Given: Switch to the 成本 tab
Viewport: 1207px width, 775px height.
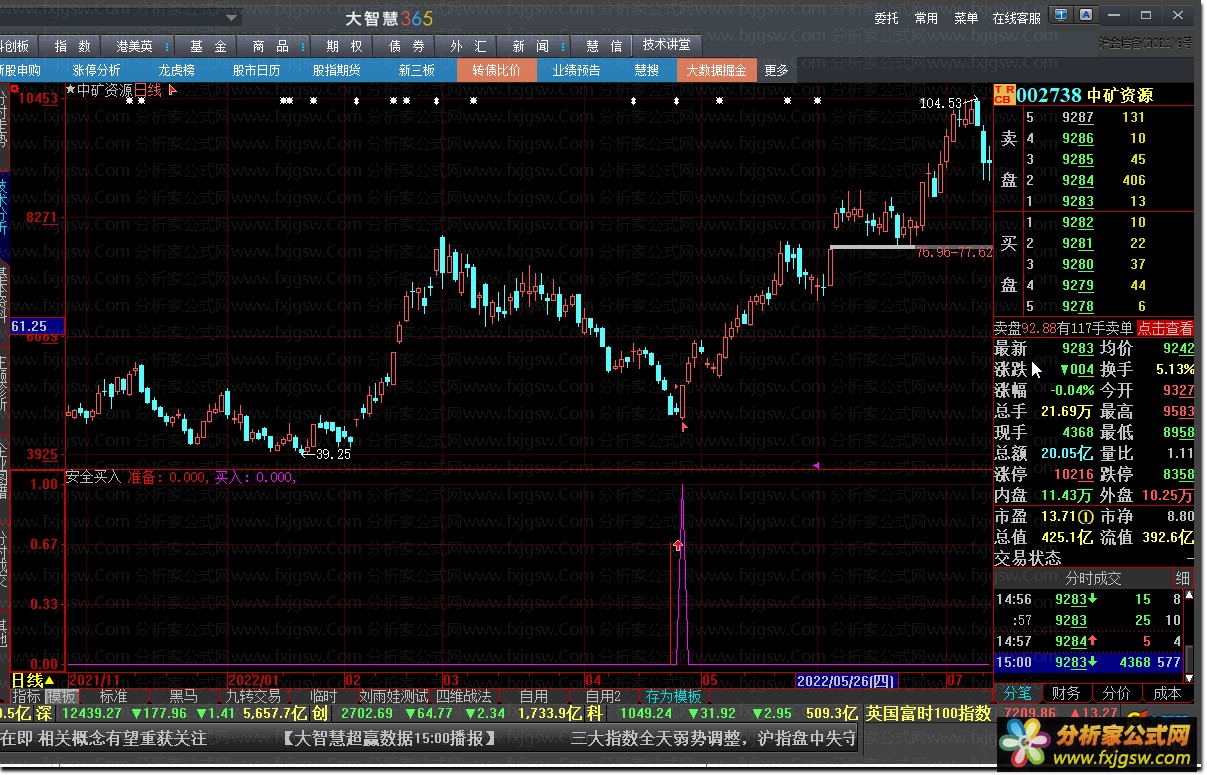Looking at the screenshot, I should tap(1167, 693).
